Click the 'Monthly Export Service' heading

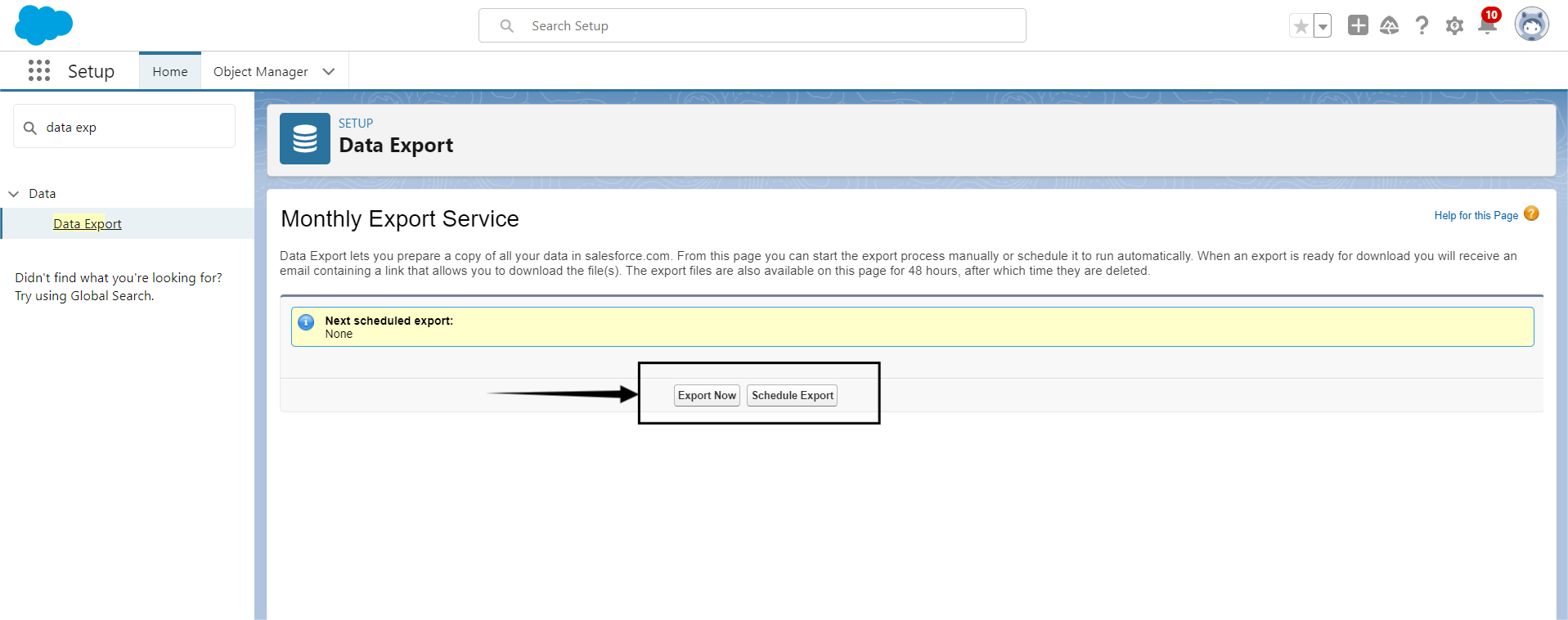(400, 218)
